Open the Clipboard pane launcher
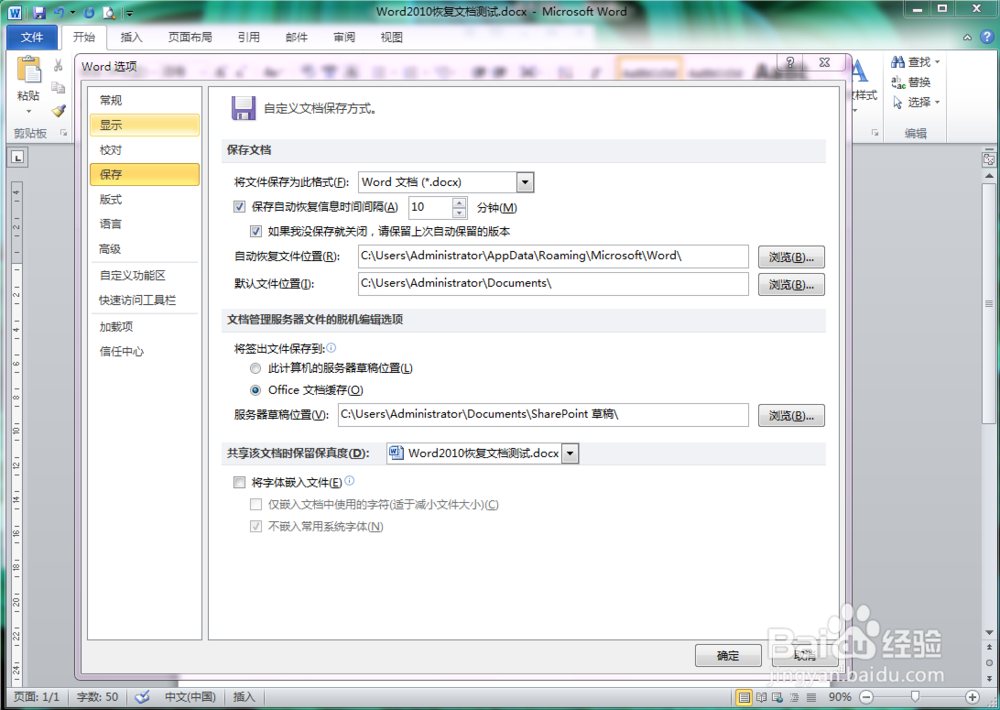The image size is (1000, 710). [x=64, y=133]
